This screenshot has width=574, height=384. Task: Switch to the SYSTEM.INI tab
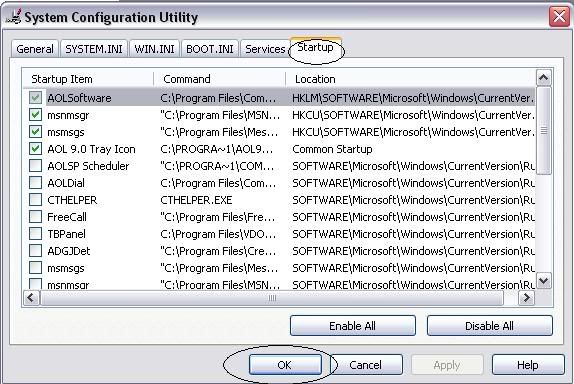(x=94, y=49)
